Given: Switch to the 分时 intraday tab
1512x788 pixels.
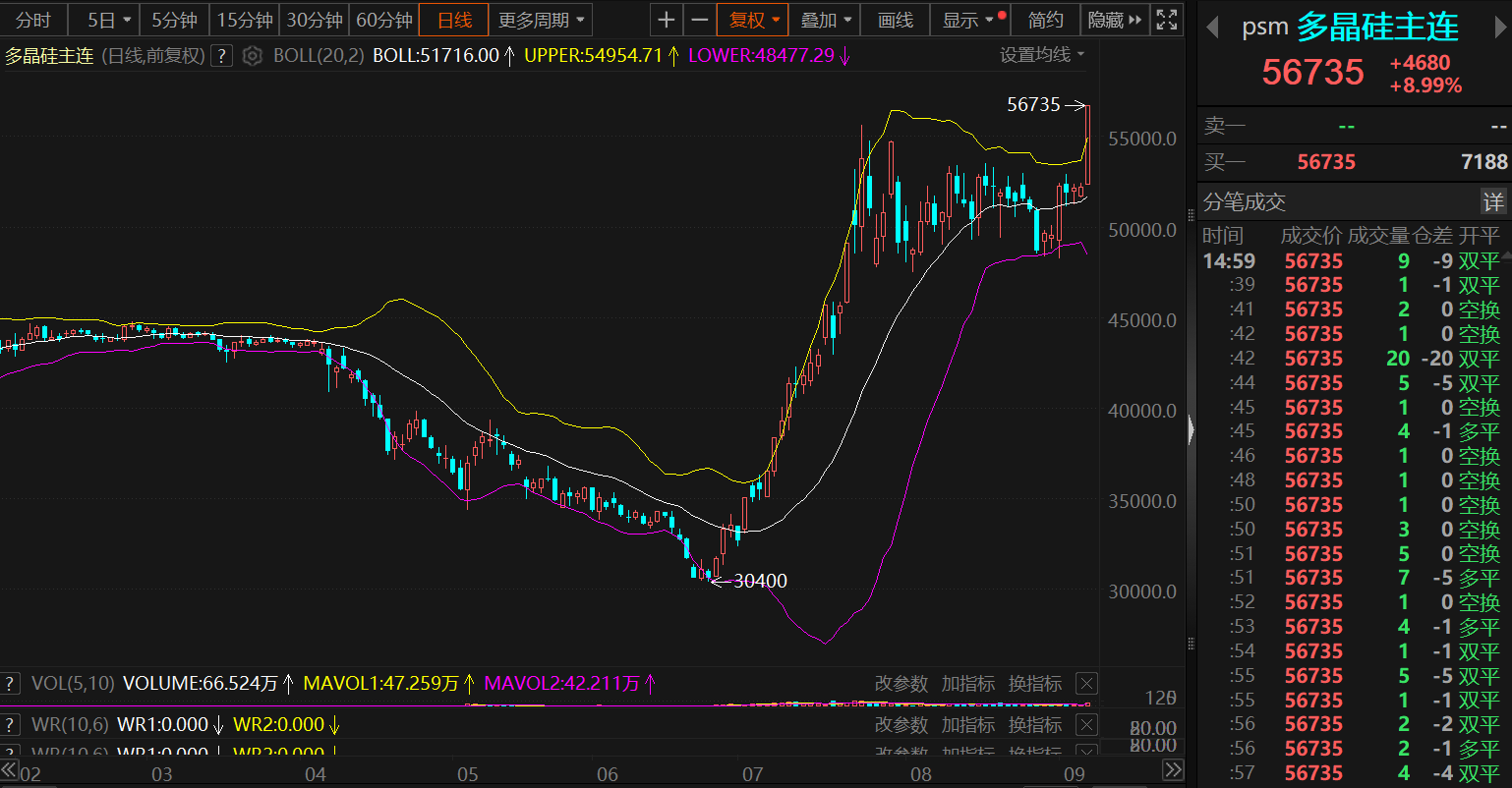Looking at the screenshot, I should 33,20.
